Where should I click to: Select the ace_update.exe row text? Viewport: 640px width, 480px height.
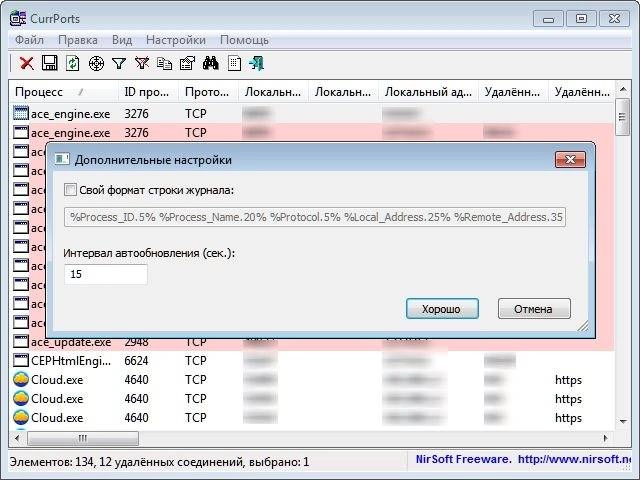coord(71,342)
